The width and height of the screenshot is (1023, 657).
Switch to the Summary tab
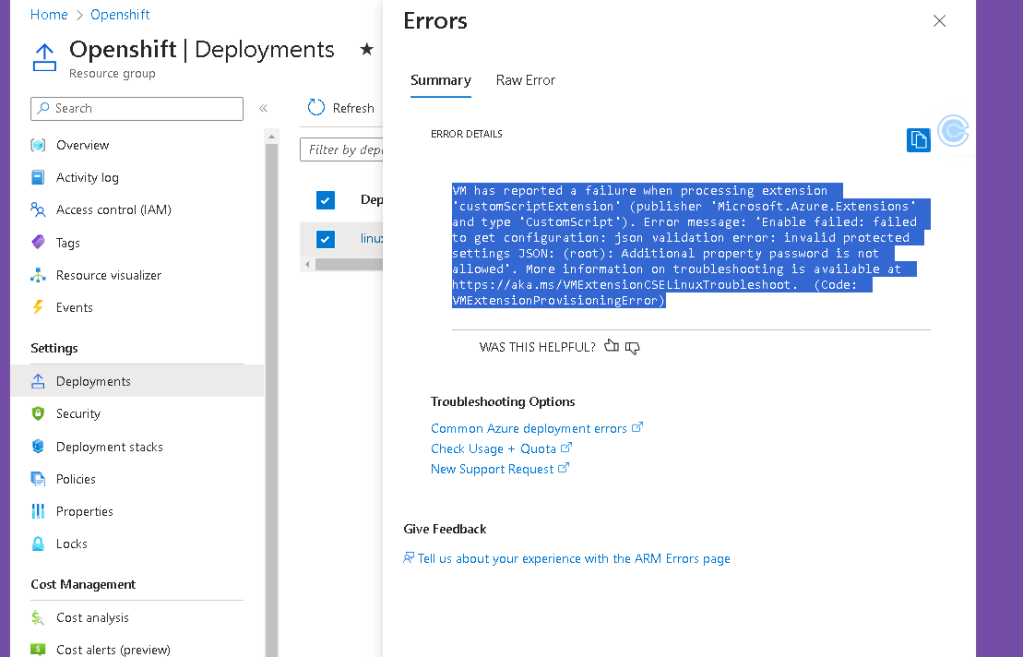(440, 80)
